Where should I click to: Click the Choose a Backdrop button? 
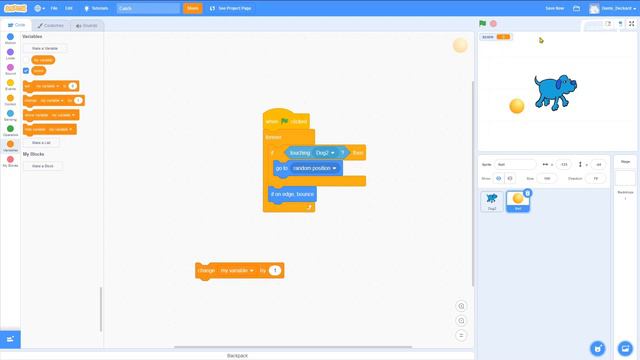(x=625, y=349)
